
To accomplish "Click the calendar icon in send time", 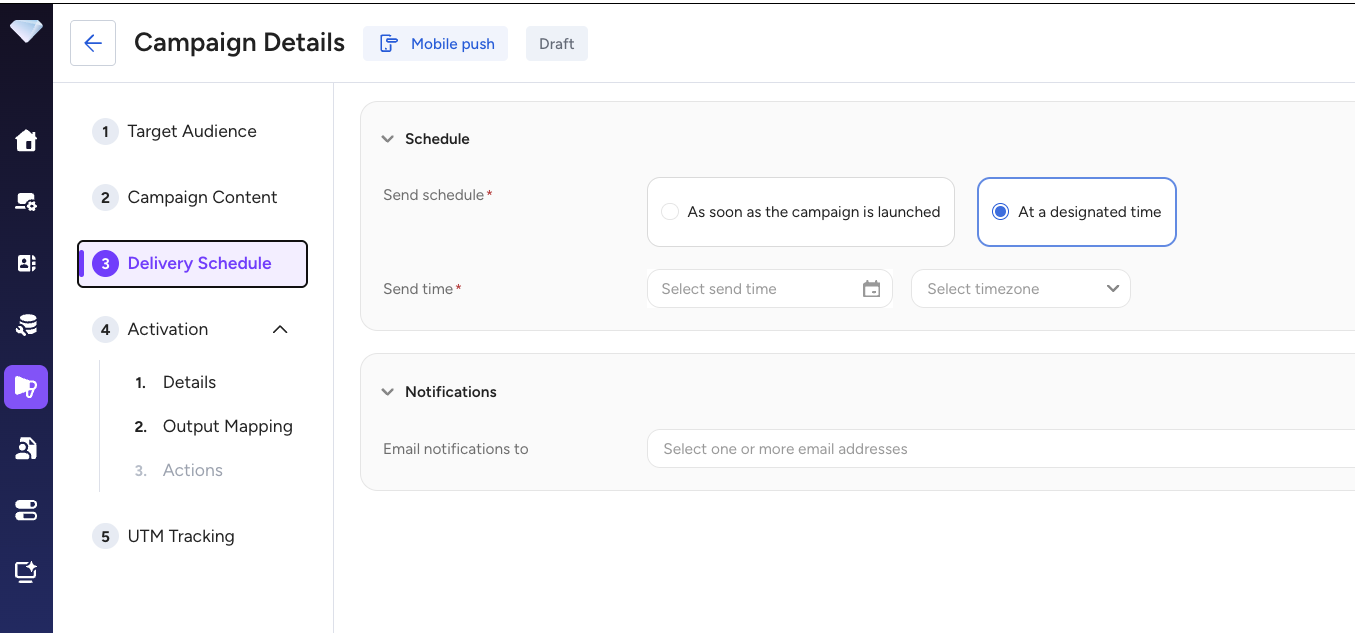I will [871, 289].
